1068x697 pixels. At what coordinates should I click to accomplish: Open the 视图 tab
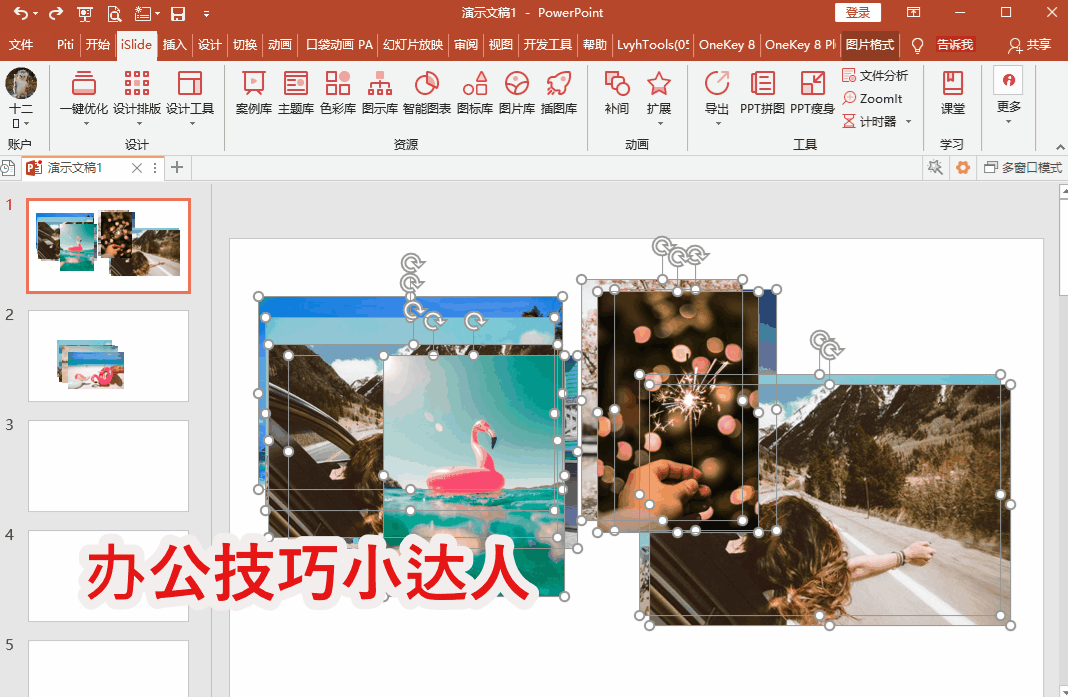click(x=501, y=44)
